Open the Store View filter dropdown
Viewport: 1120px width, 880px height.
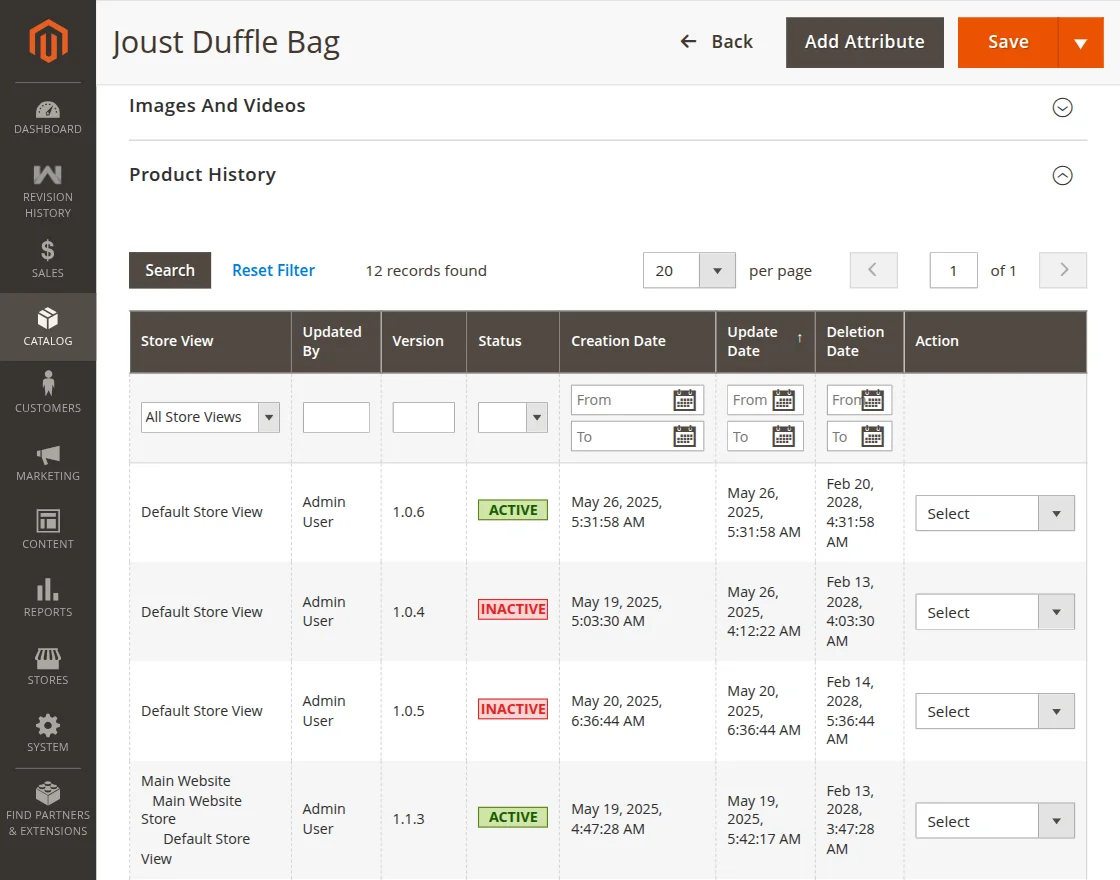click(x=210, y=417)
